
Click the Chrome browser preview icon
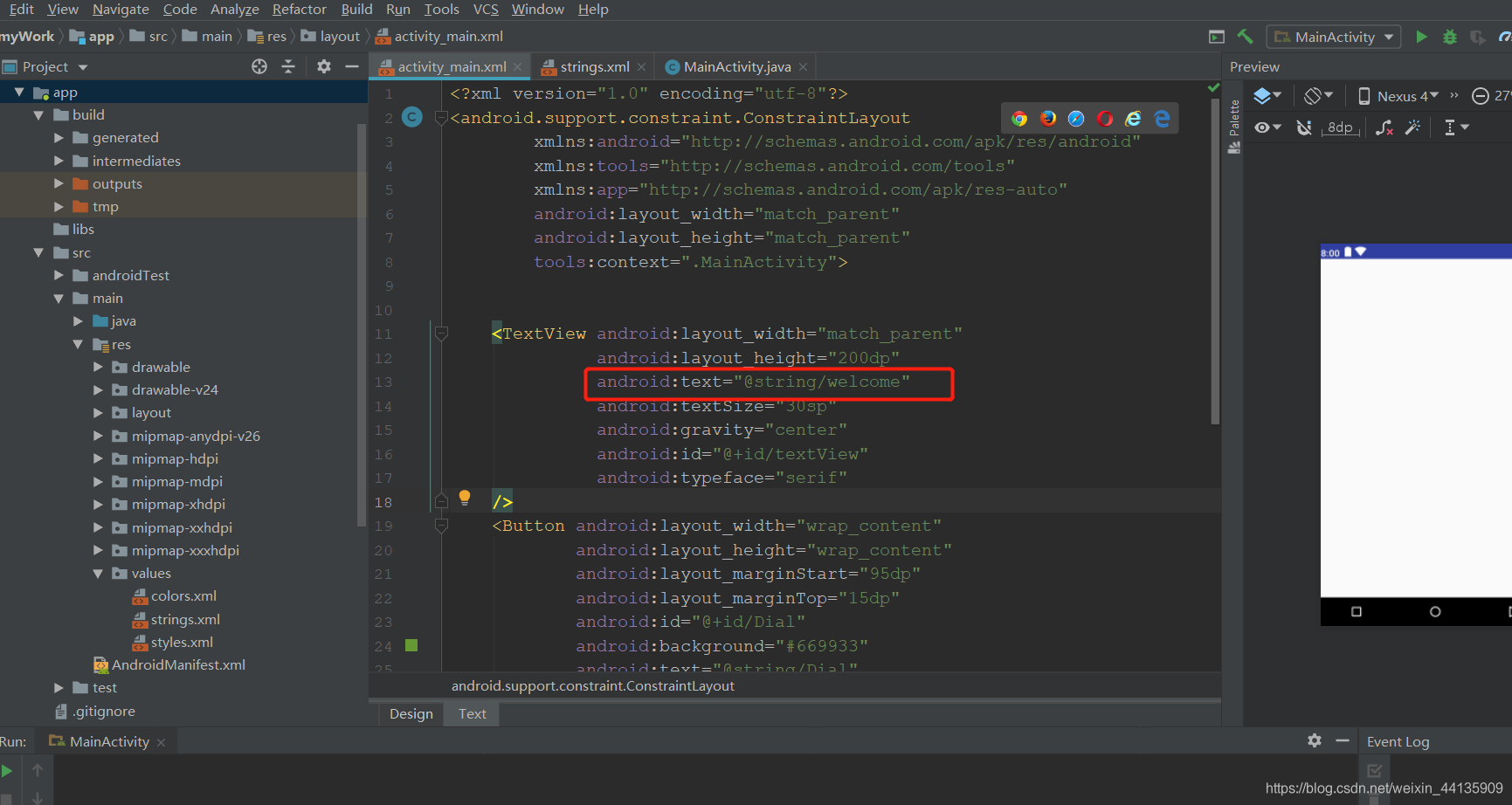[1019, 119]
